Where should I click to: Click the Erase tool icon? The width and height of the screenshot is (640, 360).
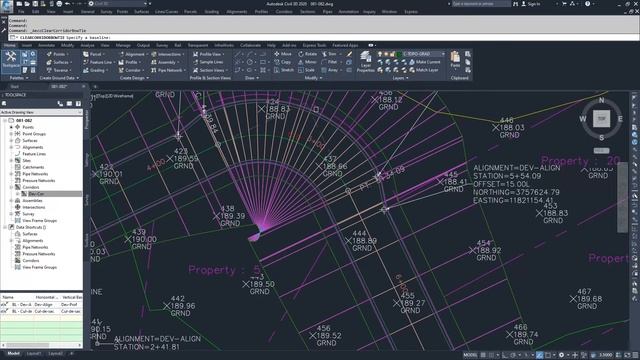[x=349, y=54]
